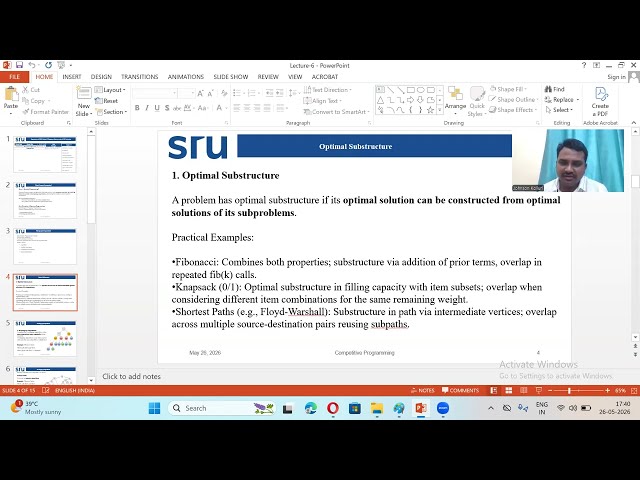Click the Create a PDF icon

tap(600, 102)
